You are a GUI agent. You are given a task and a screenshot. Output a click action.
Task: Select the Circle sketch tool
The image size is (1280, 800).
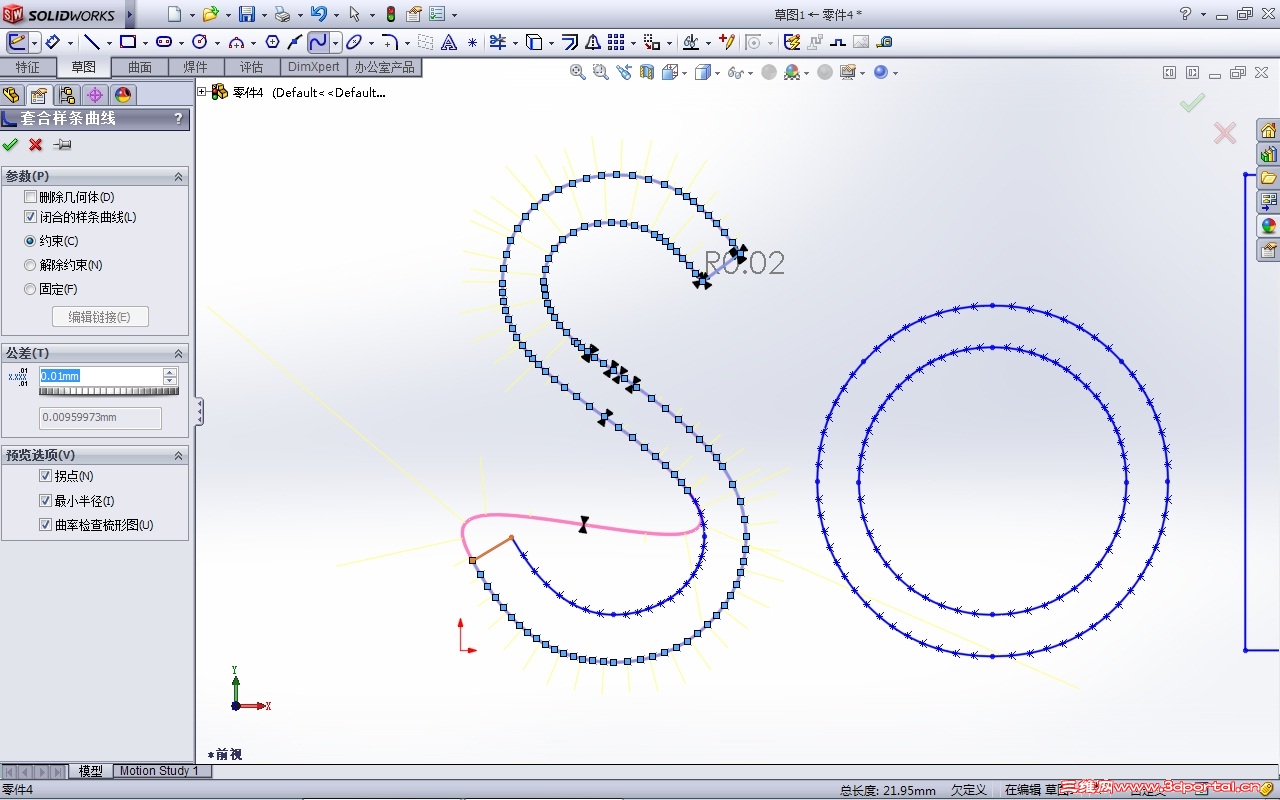[x=199, y=42]
